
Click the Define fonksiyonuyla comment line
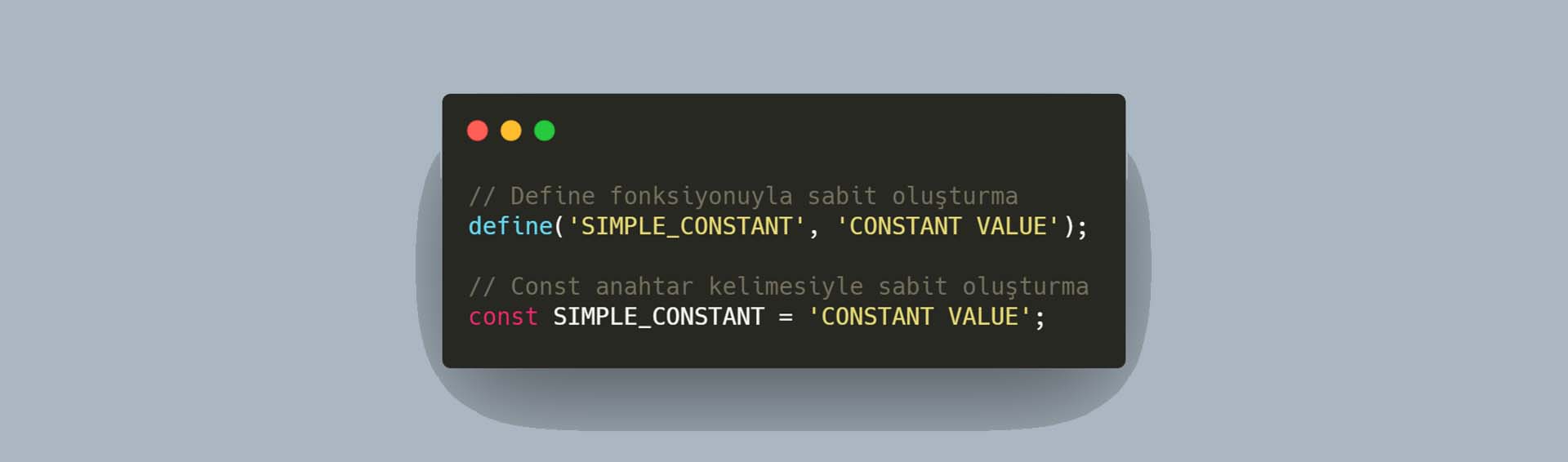[x=743, y=196]
